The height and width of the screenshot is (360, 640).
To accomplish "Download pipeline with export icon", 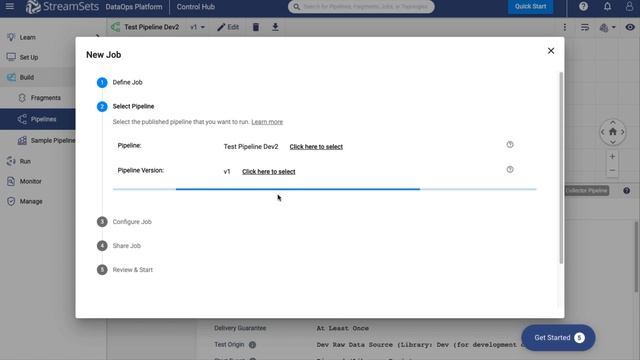I will (x=276, y=27).
